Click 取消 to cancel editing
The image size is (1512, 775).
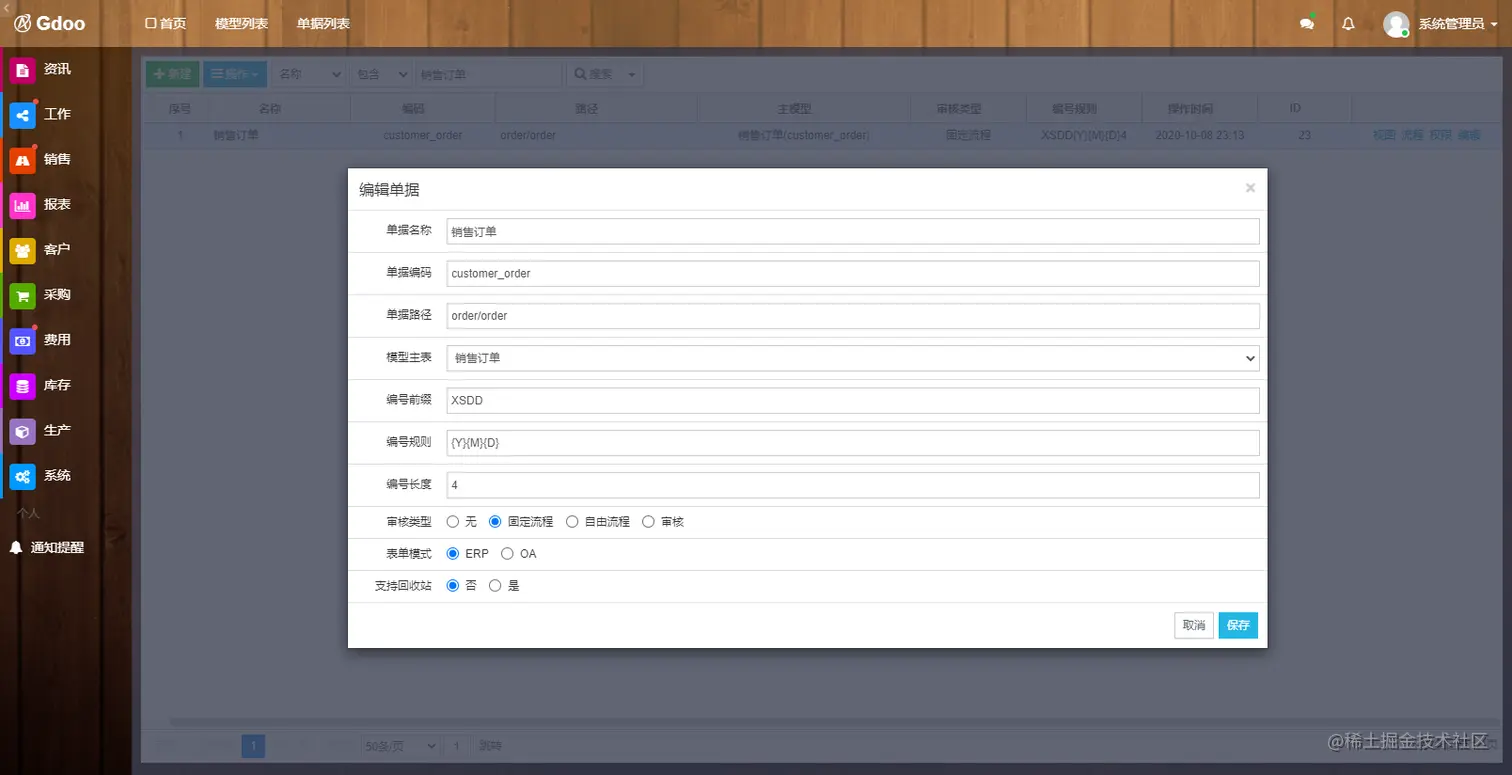click(x=1194, y=625)
